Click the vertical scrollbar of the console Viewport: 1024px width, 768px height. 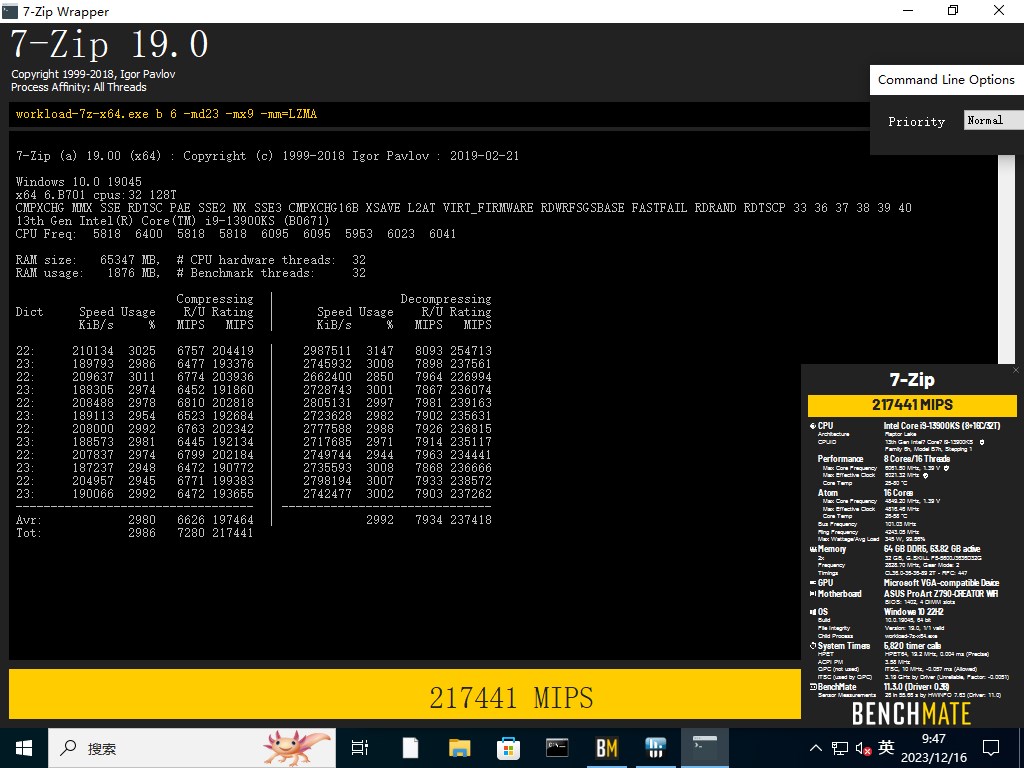click(1006, 259)
